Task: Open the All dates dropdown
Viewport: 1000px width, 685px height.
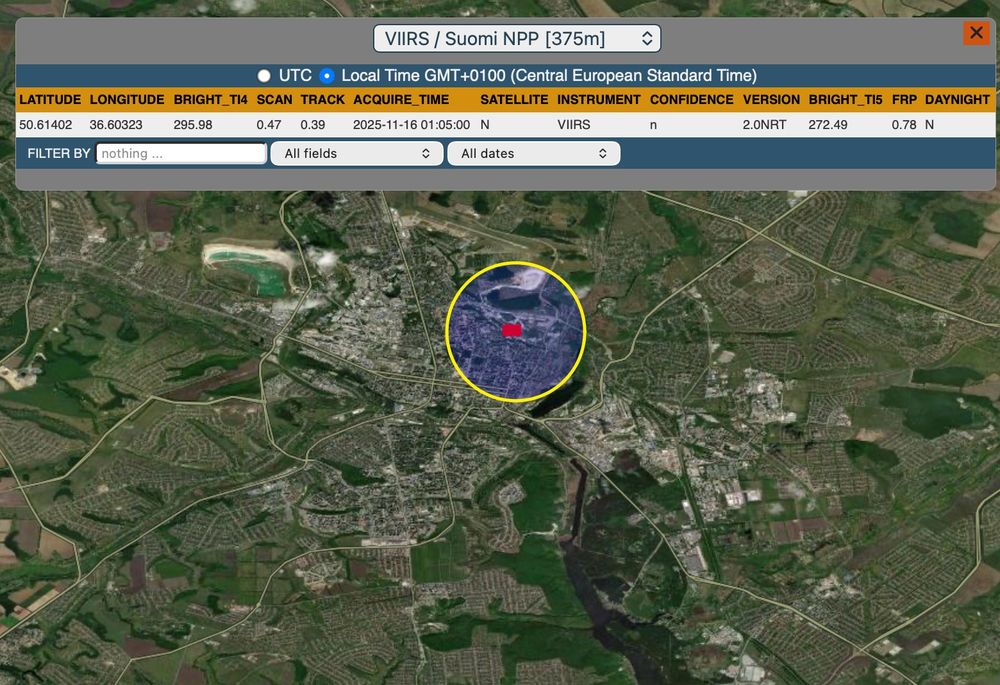Action: (x=534, y=154)
